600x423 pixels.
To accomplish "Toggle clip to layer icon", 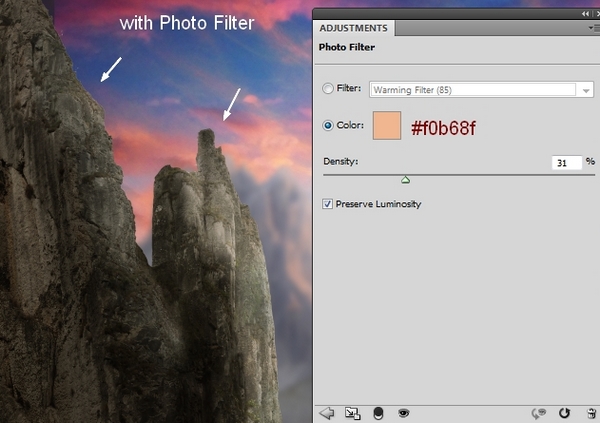I will [379, 412].
